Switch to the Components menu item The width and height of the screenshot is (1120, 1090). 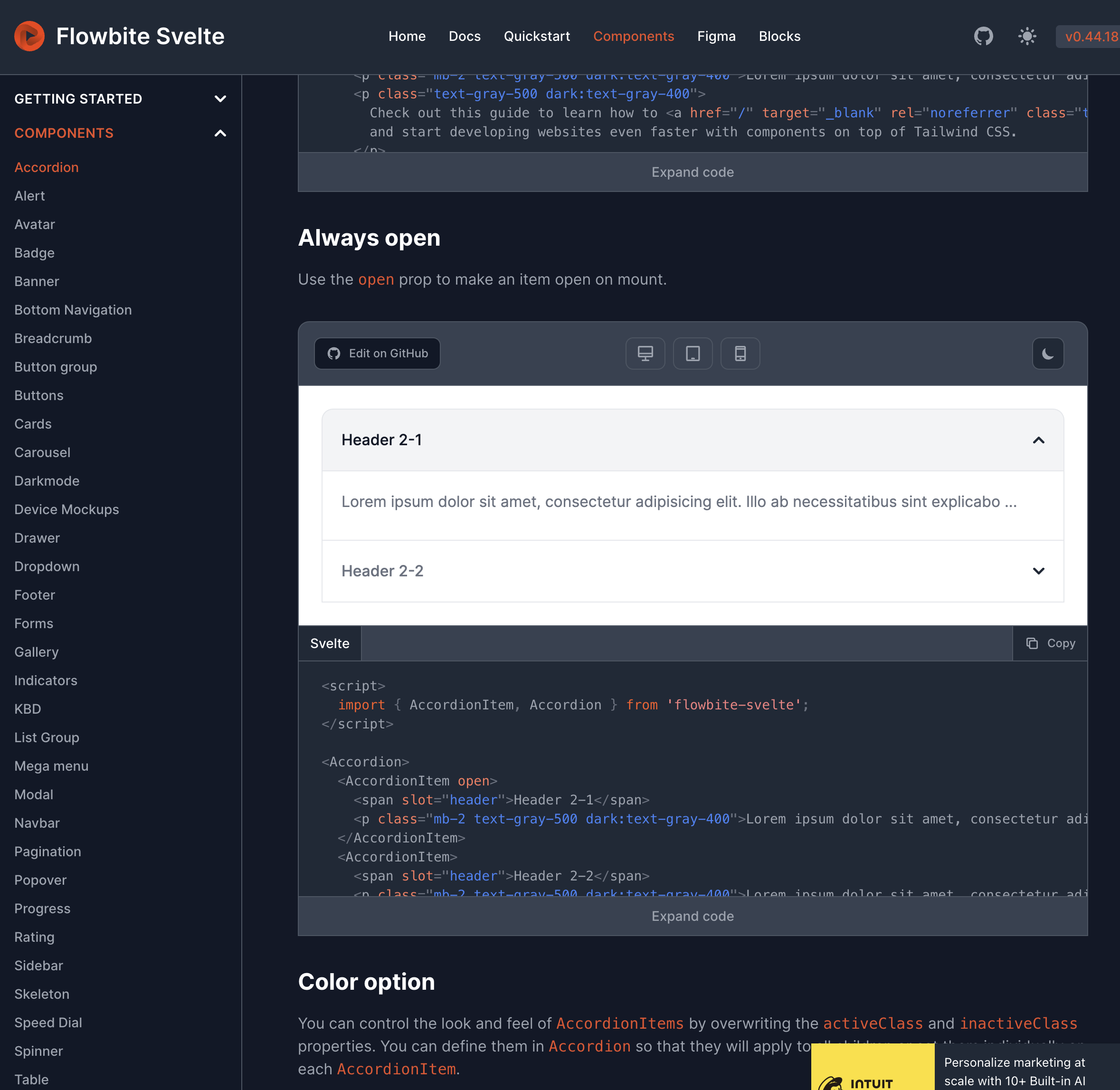634,36
